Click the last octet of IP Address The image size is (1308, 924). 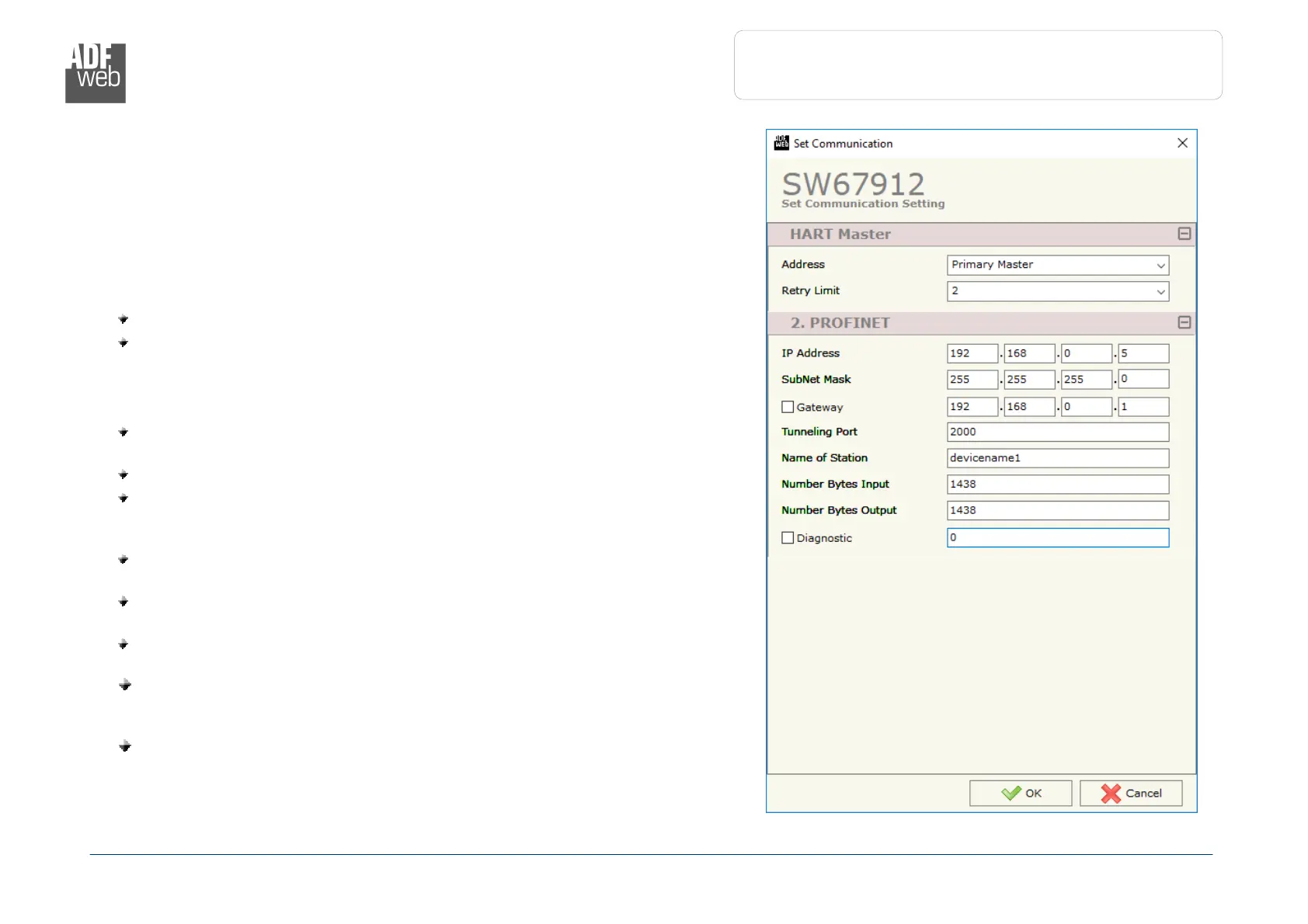point(1143,353)
